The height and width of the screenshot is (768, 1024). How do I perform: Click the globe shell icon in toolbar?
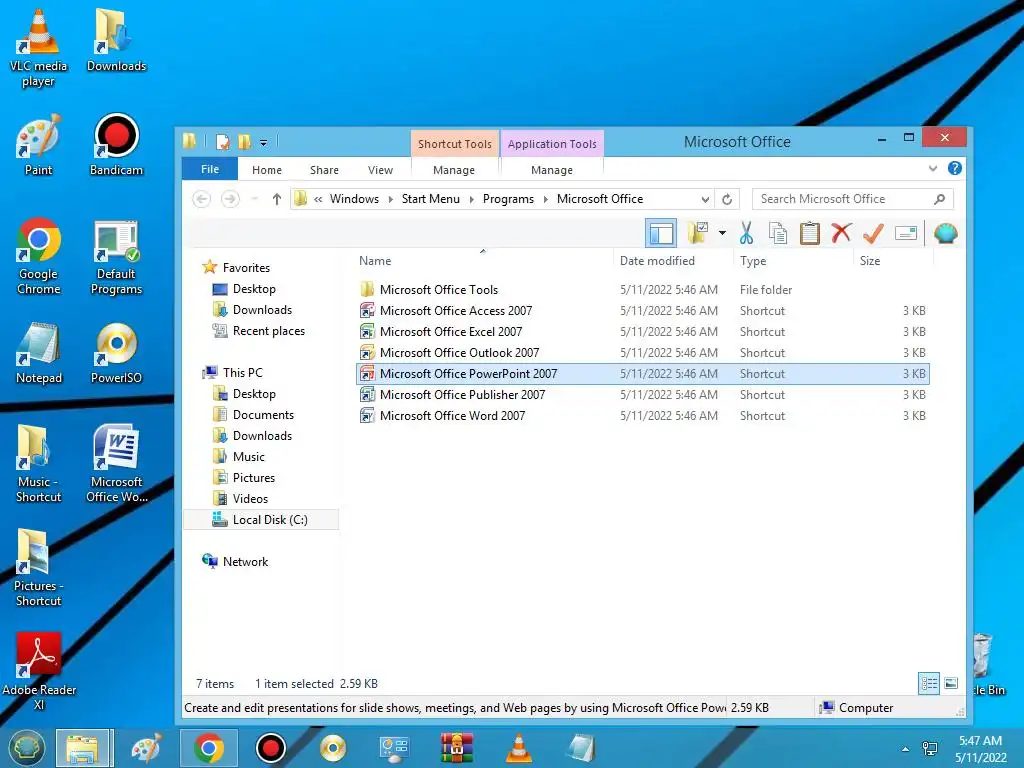click(x=945, y=233)
